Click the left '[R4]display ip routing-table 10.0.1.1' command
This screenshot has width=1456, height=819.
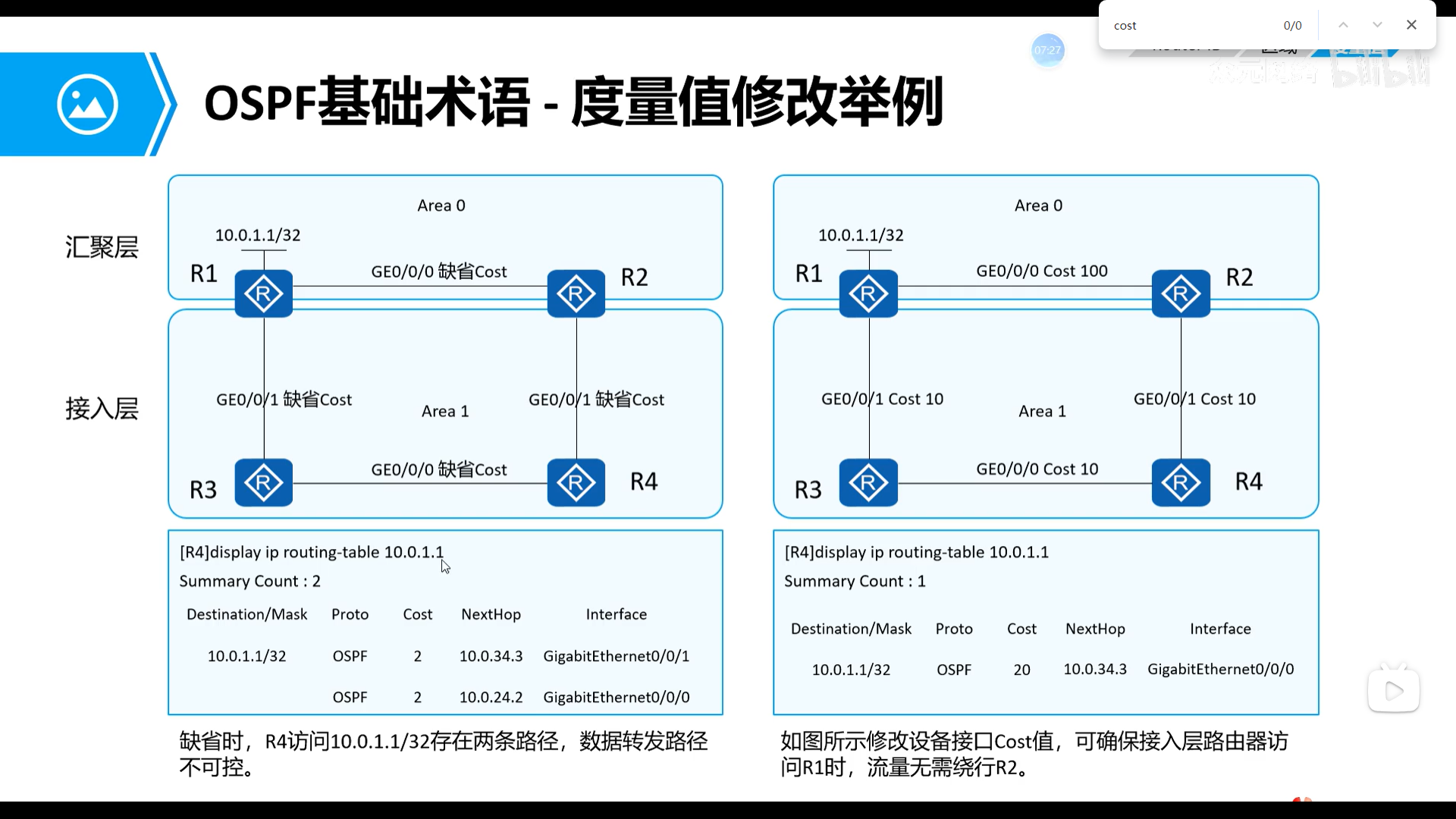point(312,552)
